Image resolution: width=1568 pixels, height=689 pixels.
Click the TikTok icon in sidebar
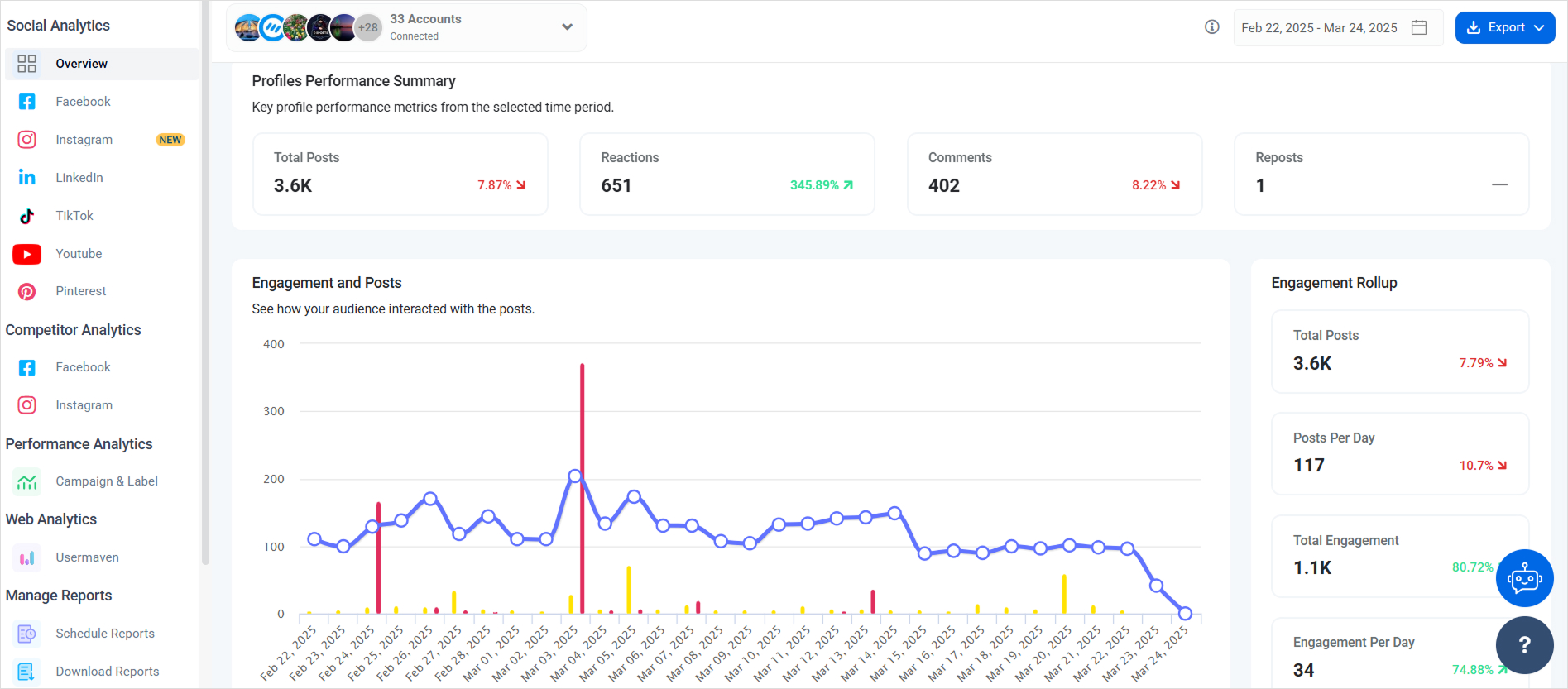(x=26, y=216)
